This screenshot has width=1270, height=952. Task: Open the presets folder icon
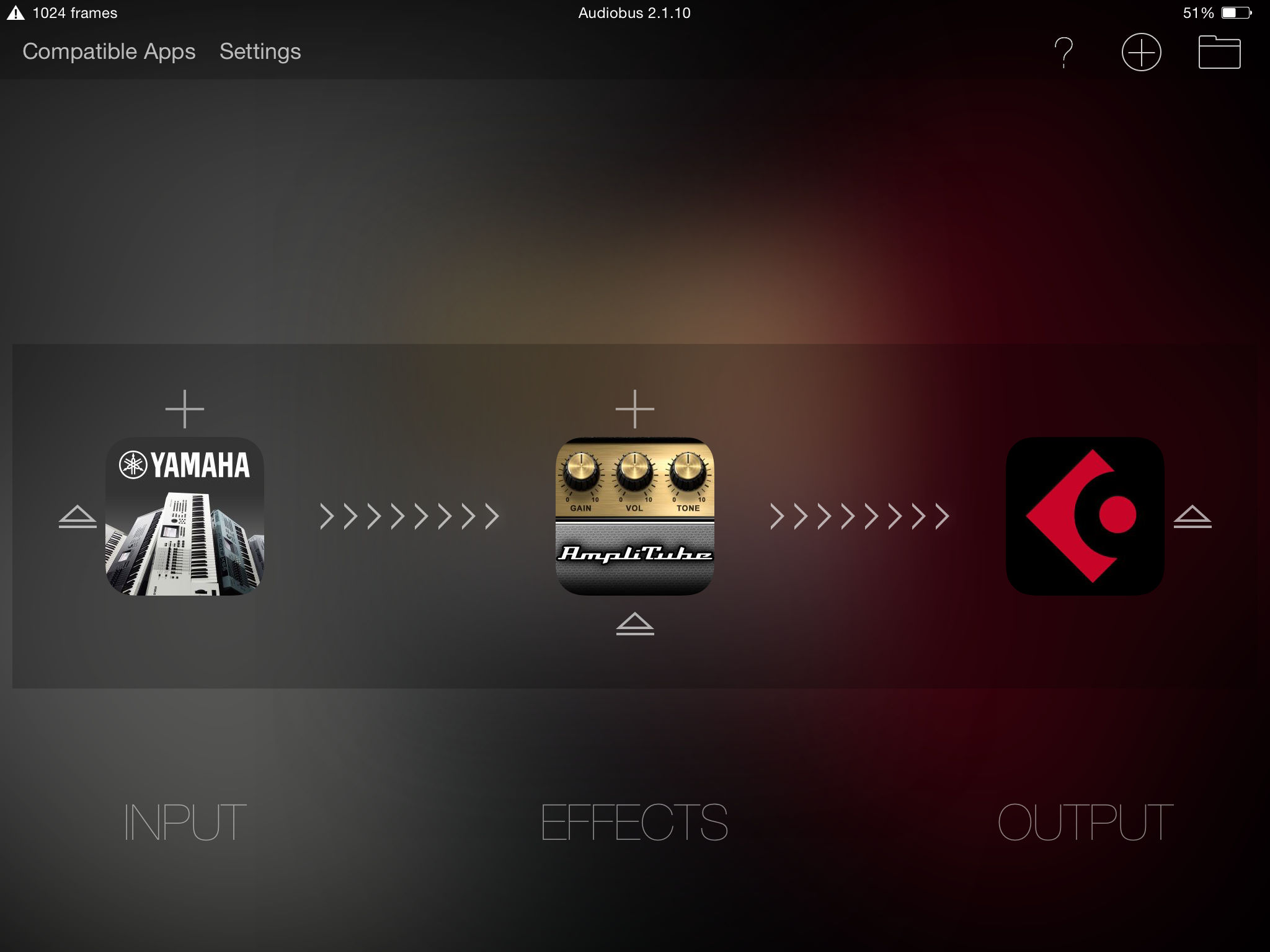point(1219,52)
